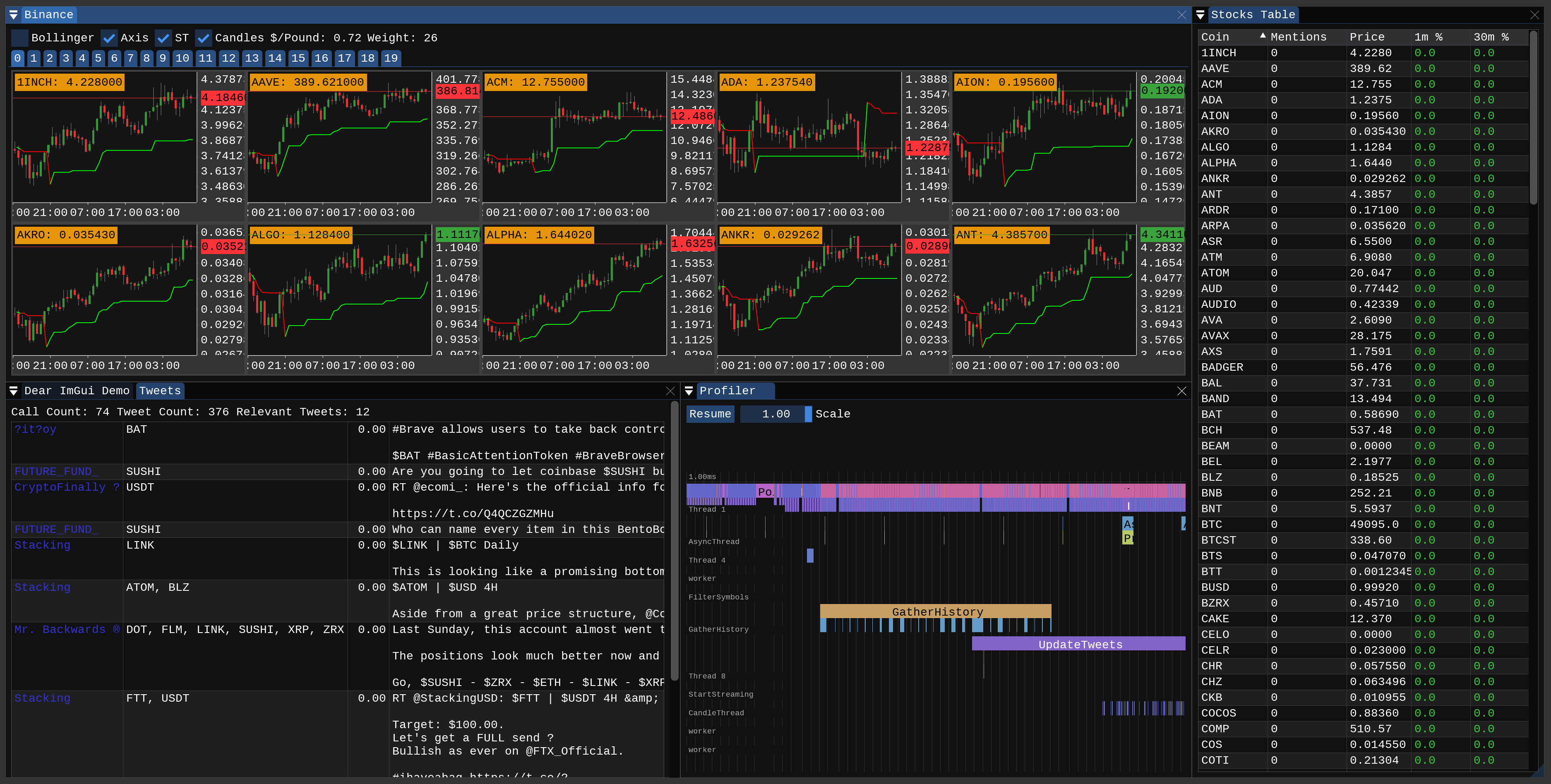
Task: Collapse the Profiler window triangle
Action: 689,391
